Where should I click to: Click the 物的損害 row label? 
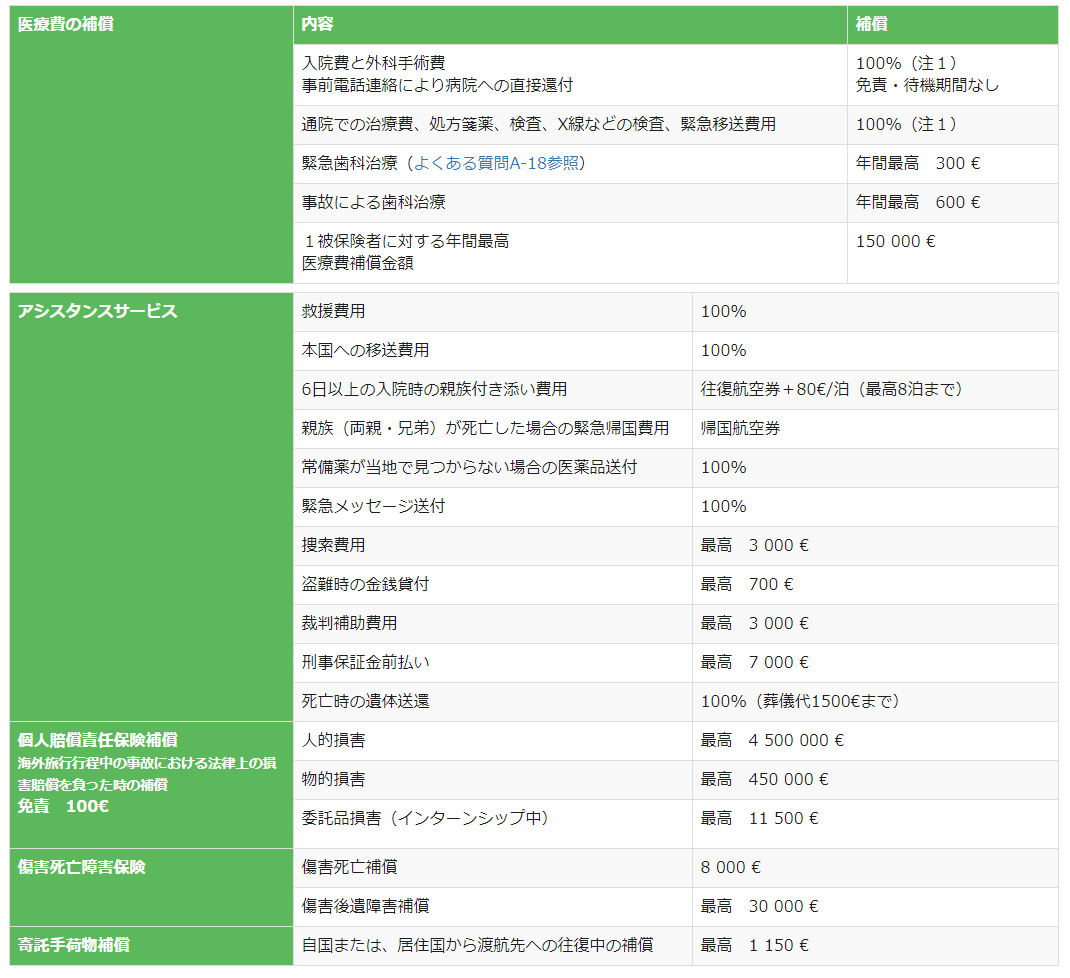pos(333,779)
